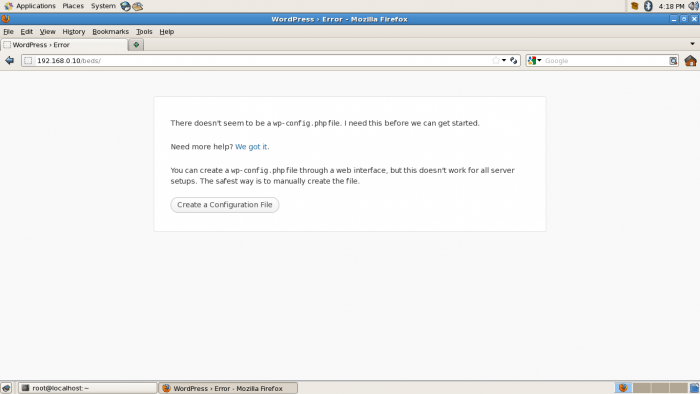Open a new tab with the plus button
The width and height of the screenshot is (700, 394).
pos(136,45)
